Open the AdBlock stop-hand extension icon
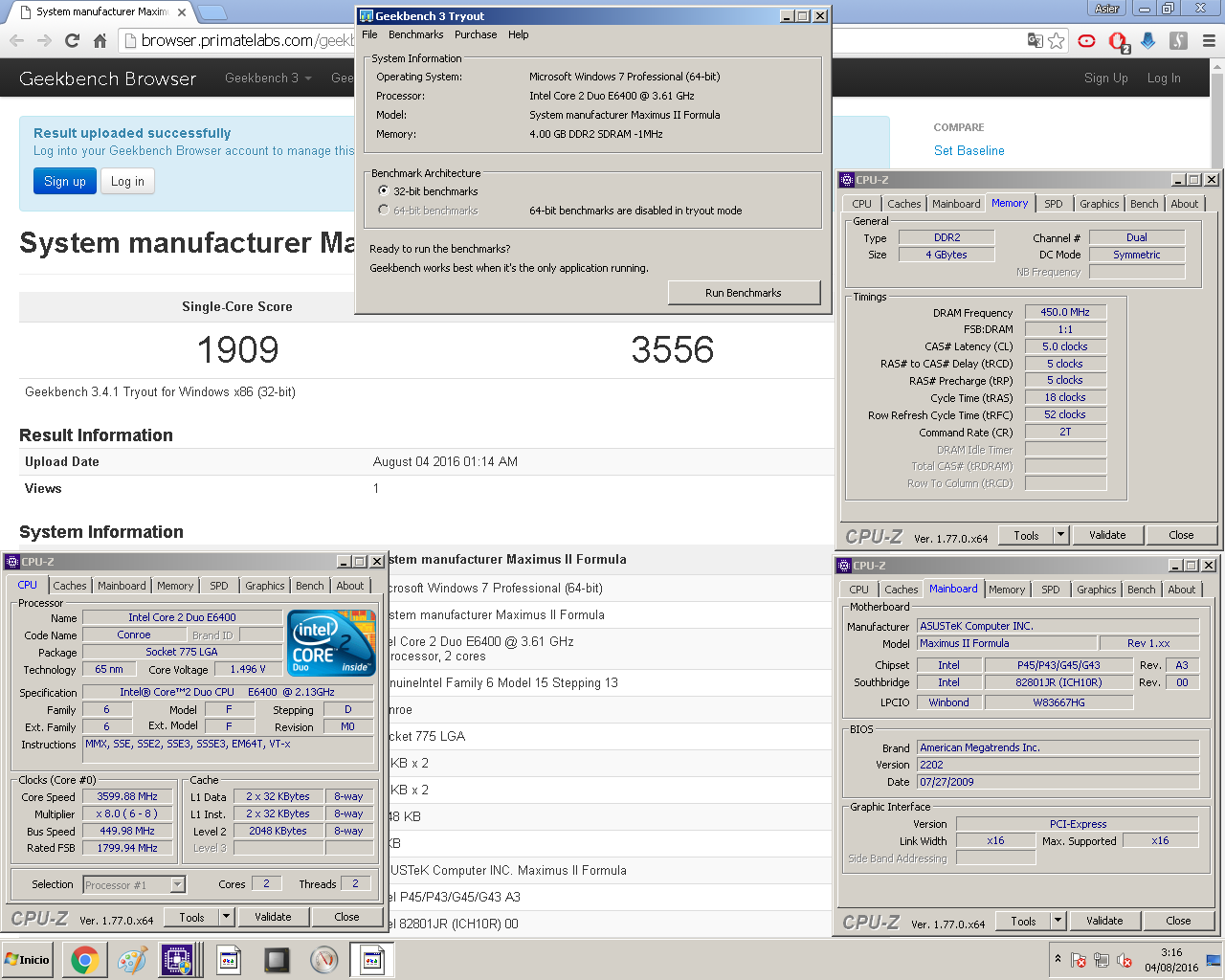This screenshot has height=980, width=1225. [x=1118, y=41]
